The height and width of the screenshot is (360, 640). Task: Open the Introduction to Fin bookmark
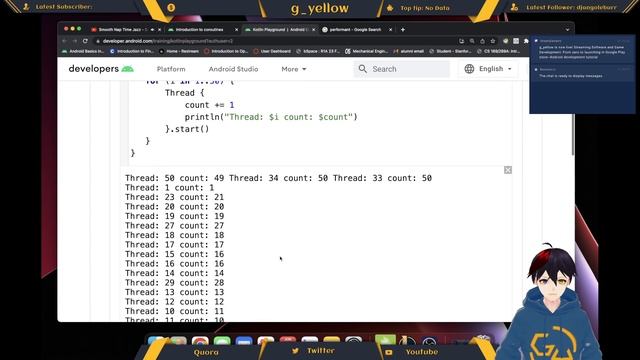tap(131, 51)
